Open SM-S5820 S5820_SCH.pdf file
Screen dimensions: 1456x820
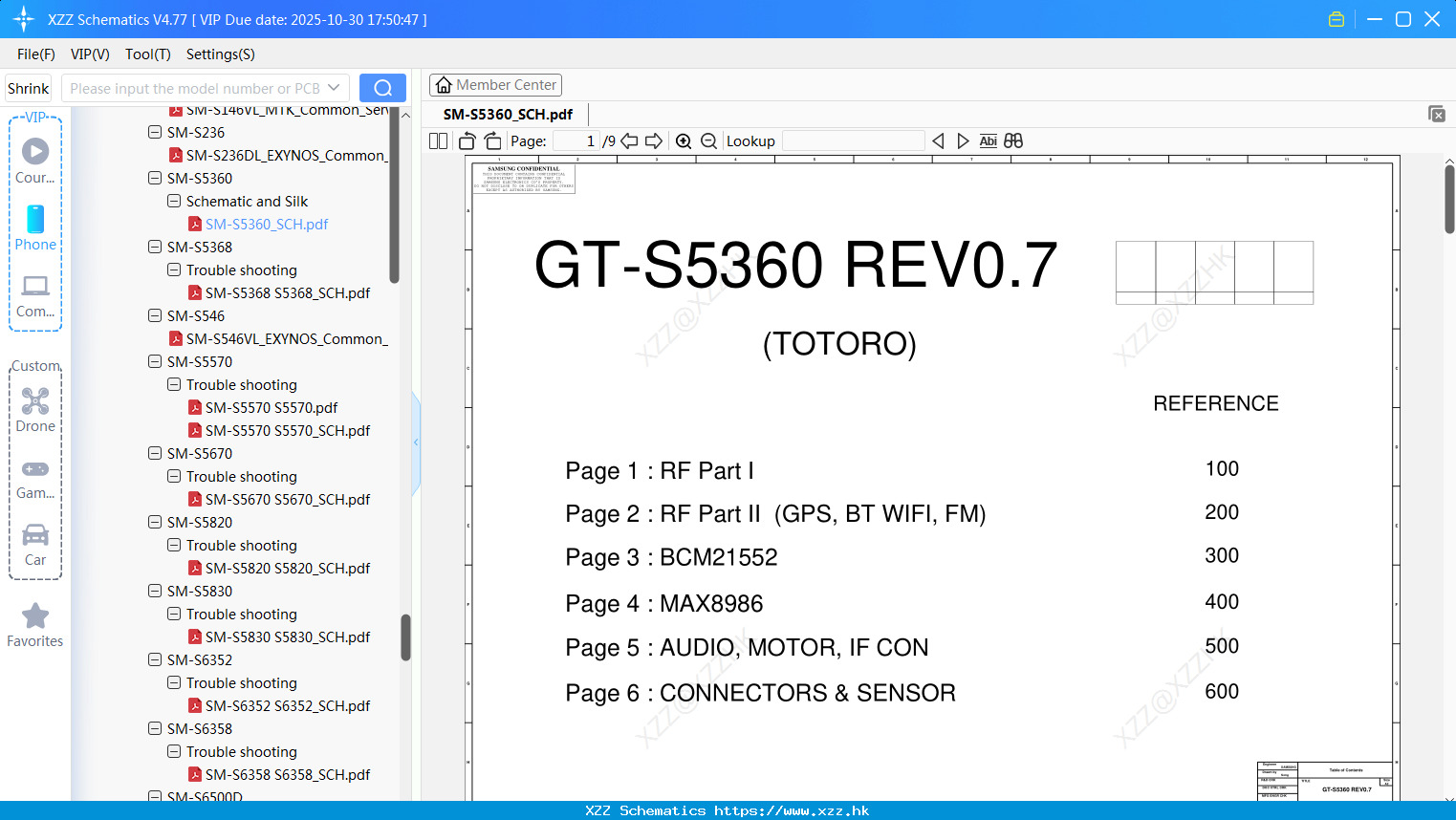(x=288, y=568)
